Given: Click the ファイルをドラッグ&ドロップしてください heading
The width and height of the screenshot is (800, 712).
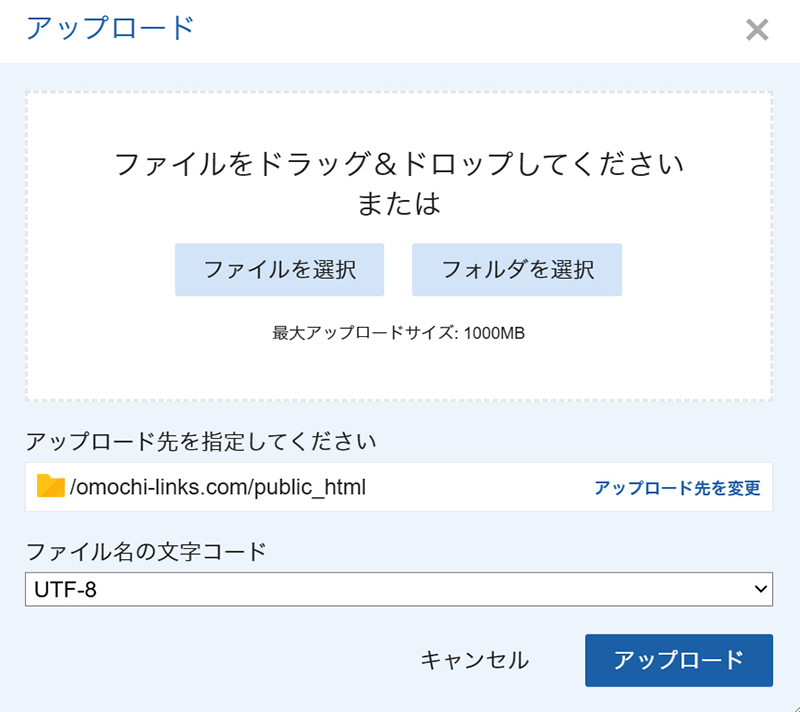Looking at the screenshot, I should click(x=399, y=164).
